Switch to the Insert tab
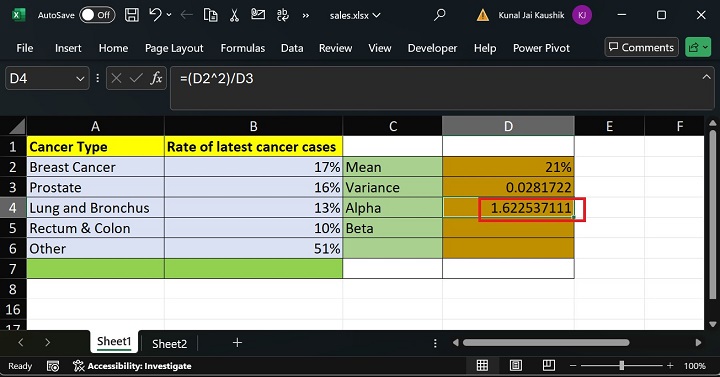Viewport: 720px width, 377px height. coord(68,48)
